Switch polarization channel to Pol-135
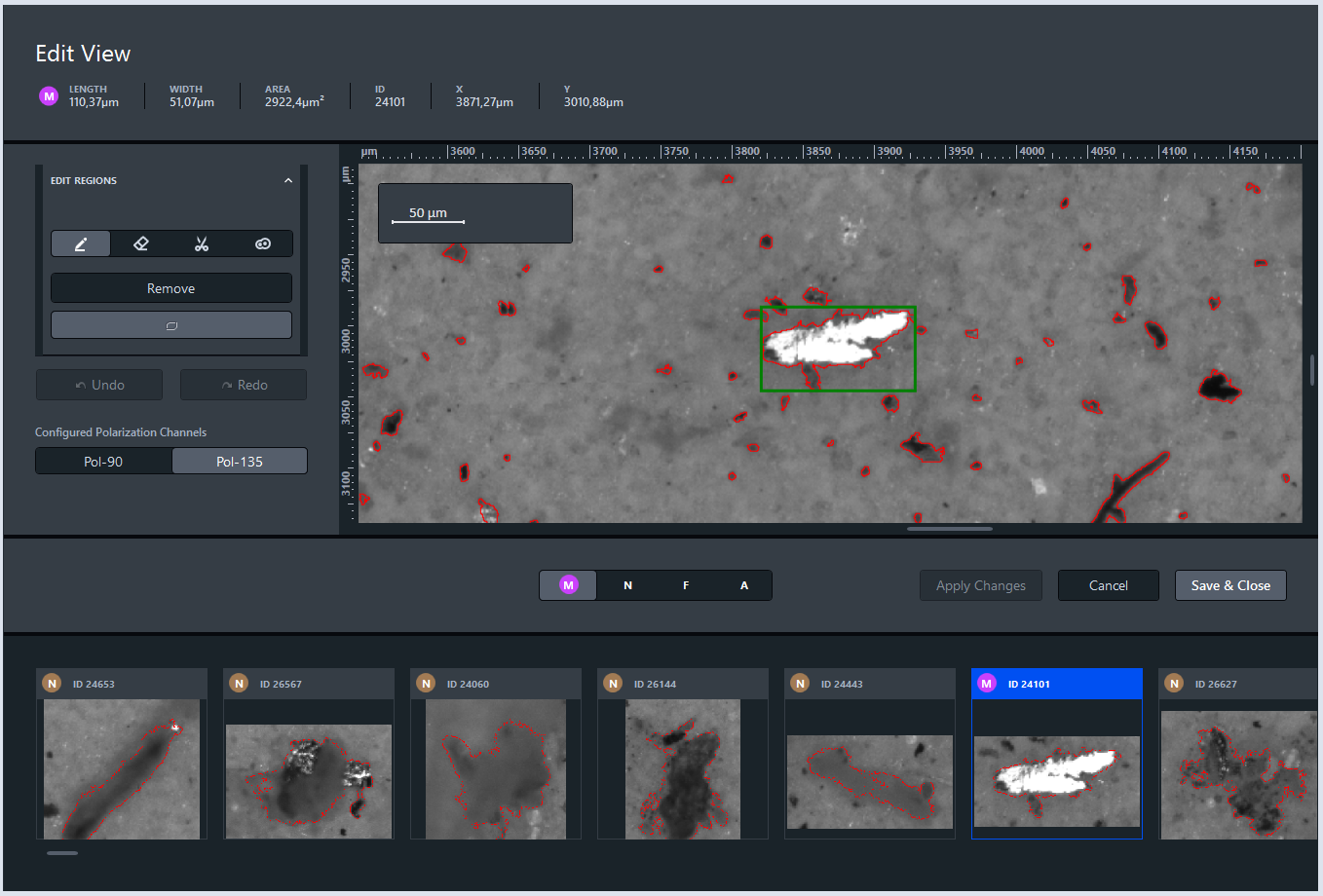 click(x=240, y=462)
